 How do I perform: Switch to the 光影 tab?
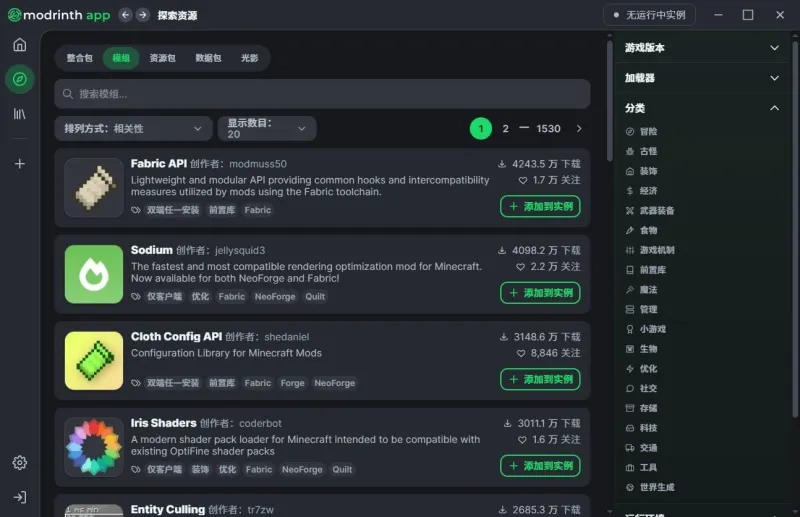[249, 58]
